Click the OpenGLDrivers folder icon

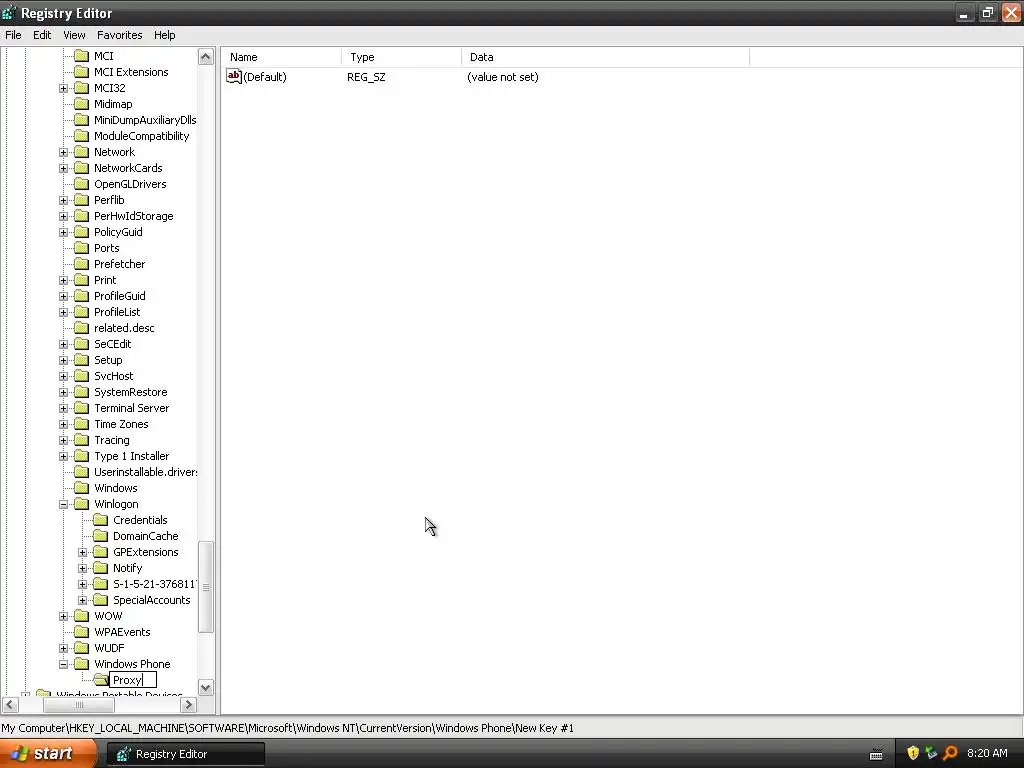tap(82, 184)
